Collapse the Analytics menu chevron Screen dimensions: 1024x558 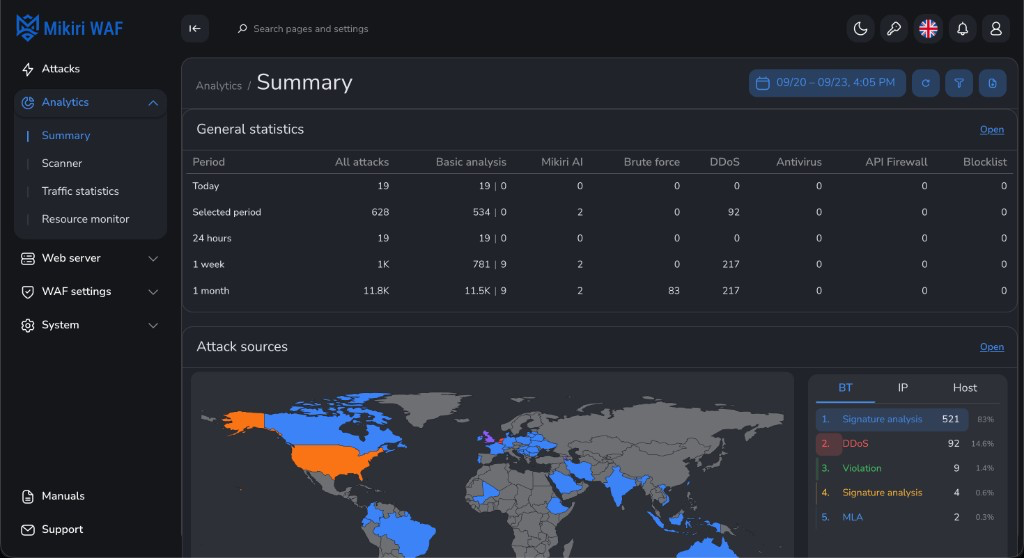153,103
